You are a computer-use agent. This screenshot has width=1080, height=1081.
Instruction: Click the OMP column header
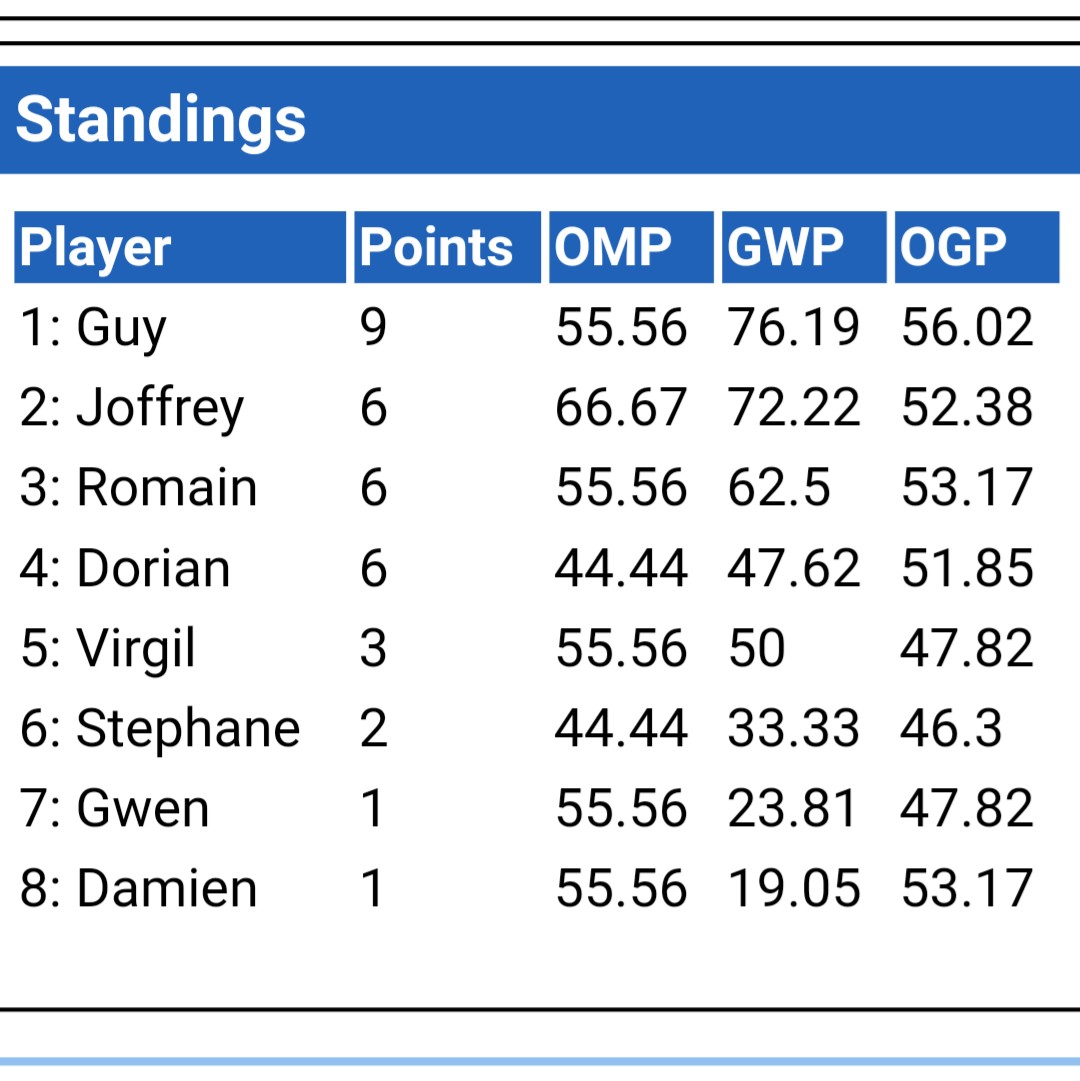click(613, 248)
